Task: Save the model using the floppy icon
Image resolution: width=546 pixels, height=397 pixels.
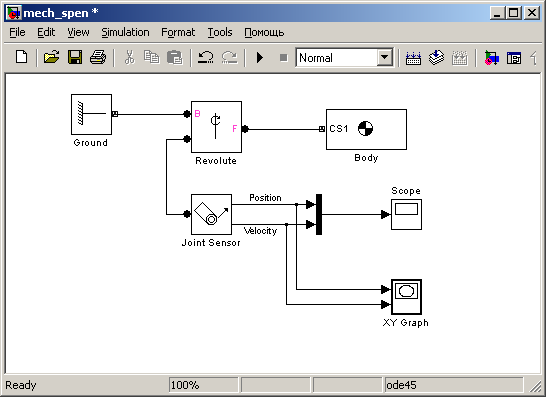Action: (75, 57)
